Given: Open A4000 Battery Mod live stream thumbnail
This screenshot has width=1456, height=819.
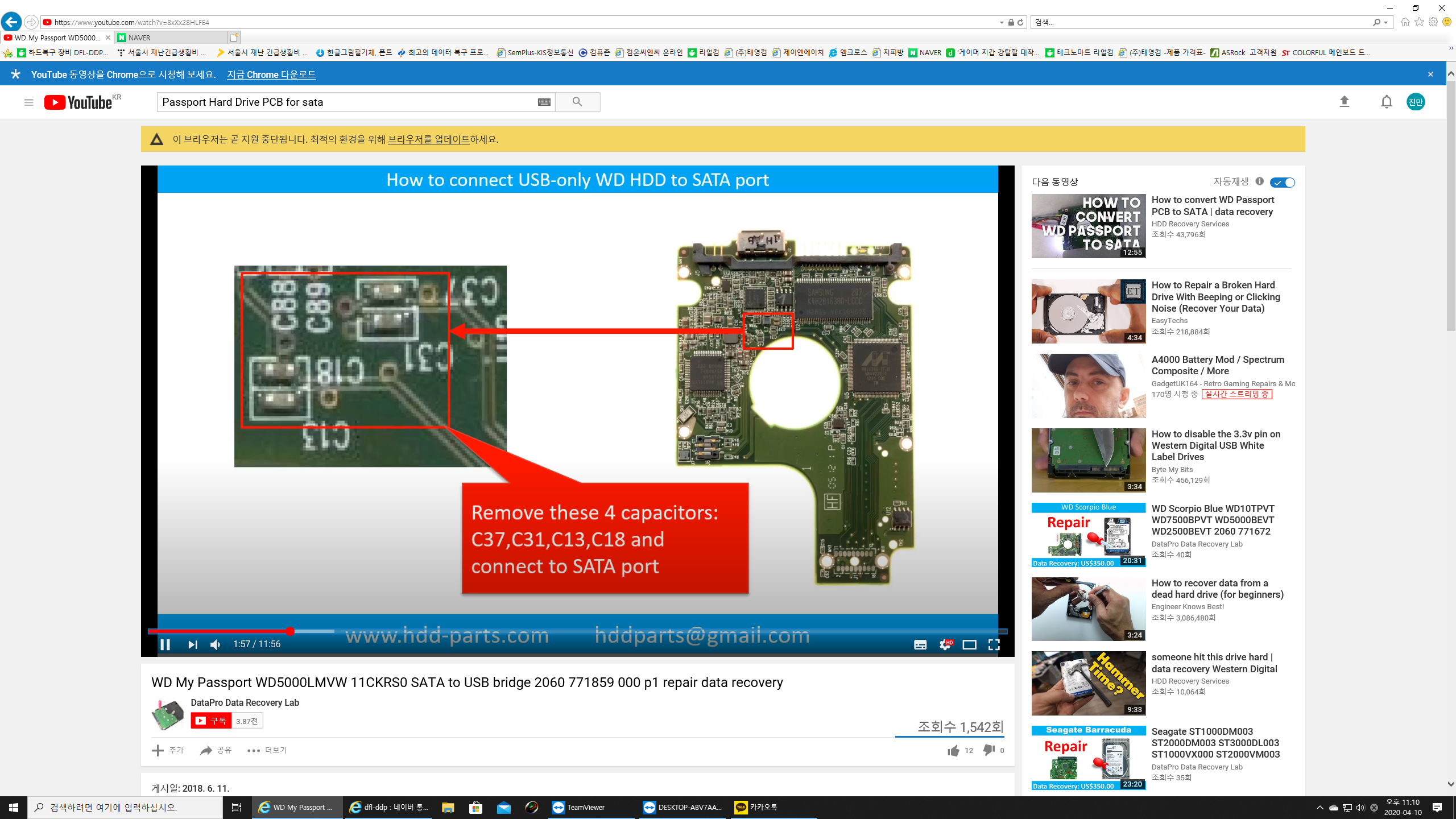Looking at the screenshot, I should pyautogui.click(x=1089, y=386).
